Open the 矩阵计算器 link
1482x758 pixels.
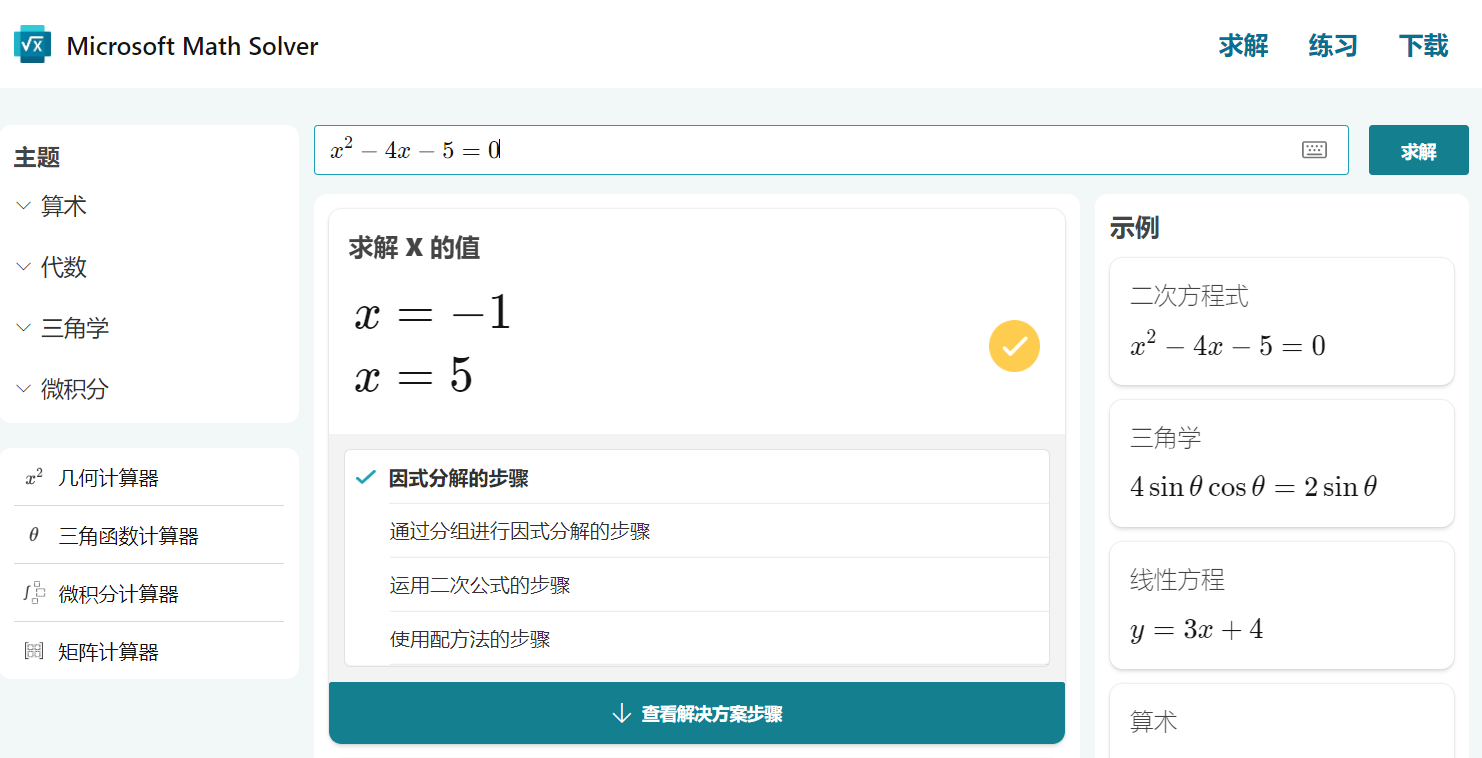click(109, 652)
